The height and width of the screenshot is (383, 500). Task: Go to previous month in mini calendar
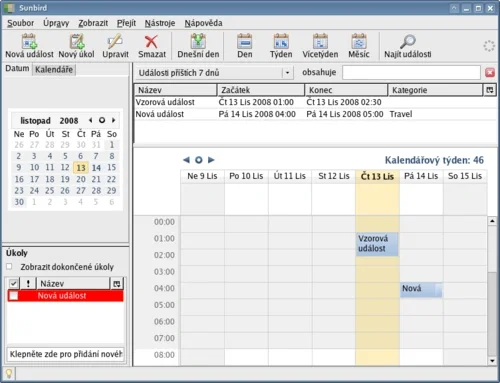click(x=90, y=120)
